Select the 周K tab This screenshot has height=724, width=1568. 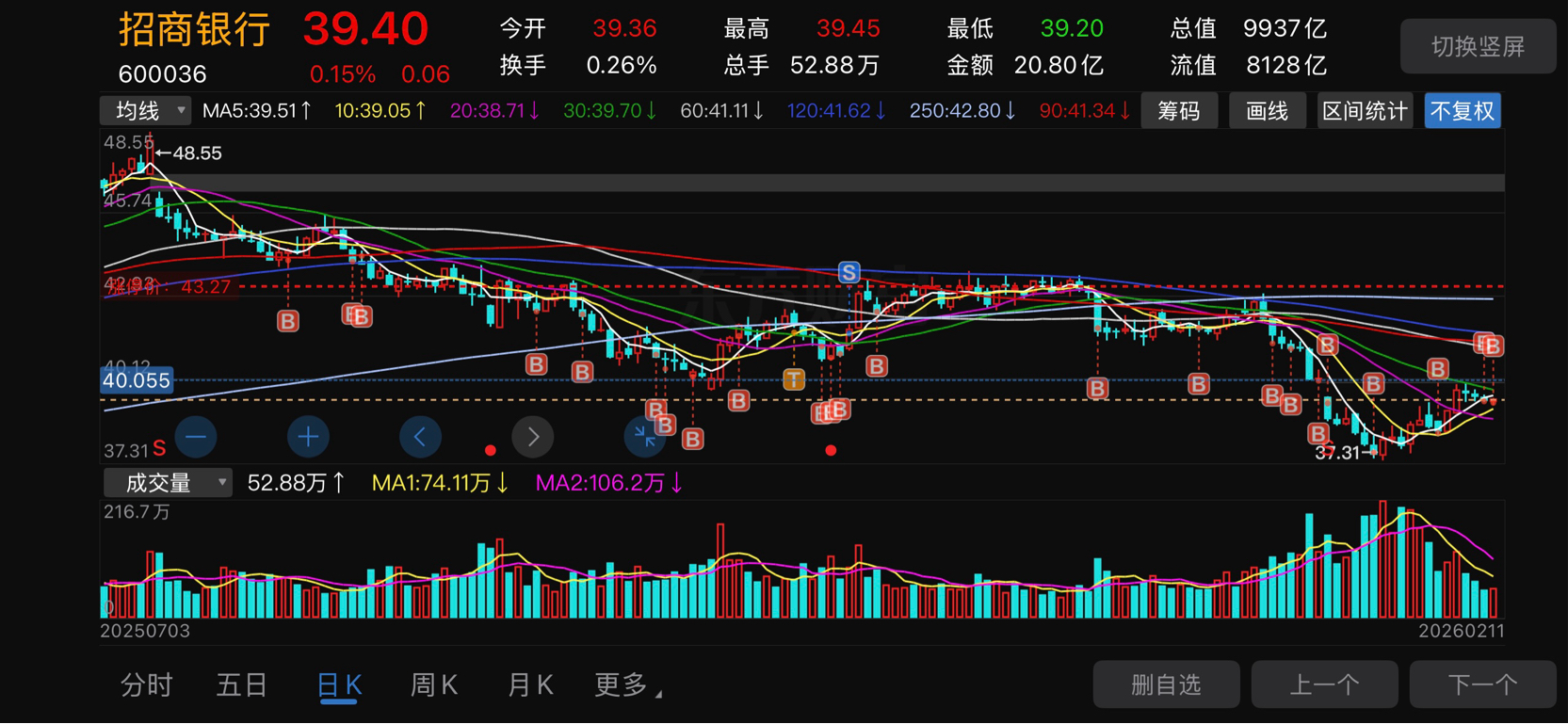tap(434, 685)
